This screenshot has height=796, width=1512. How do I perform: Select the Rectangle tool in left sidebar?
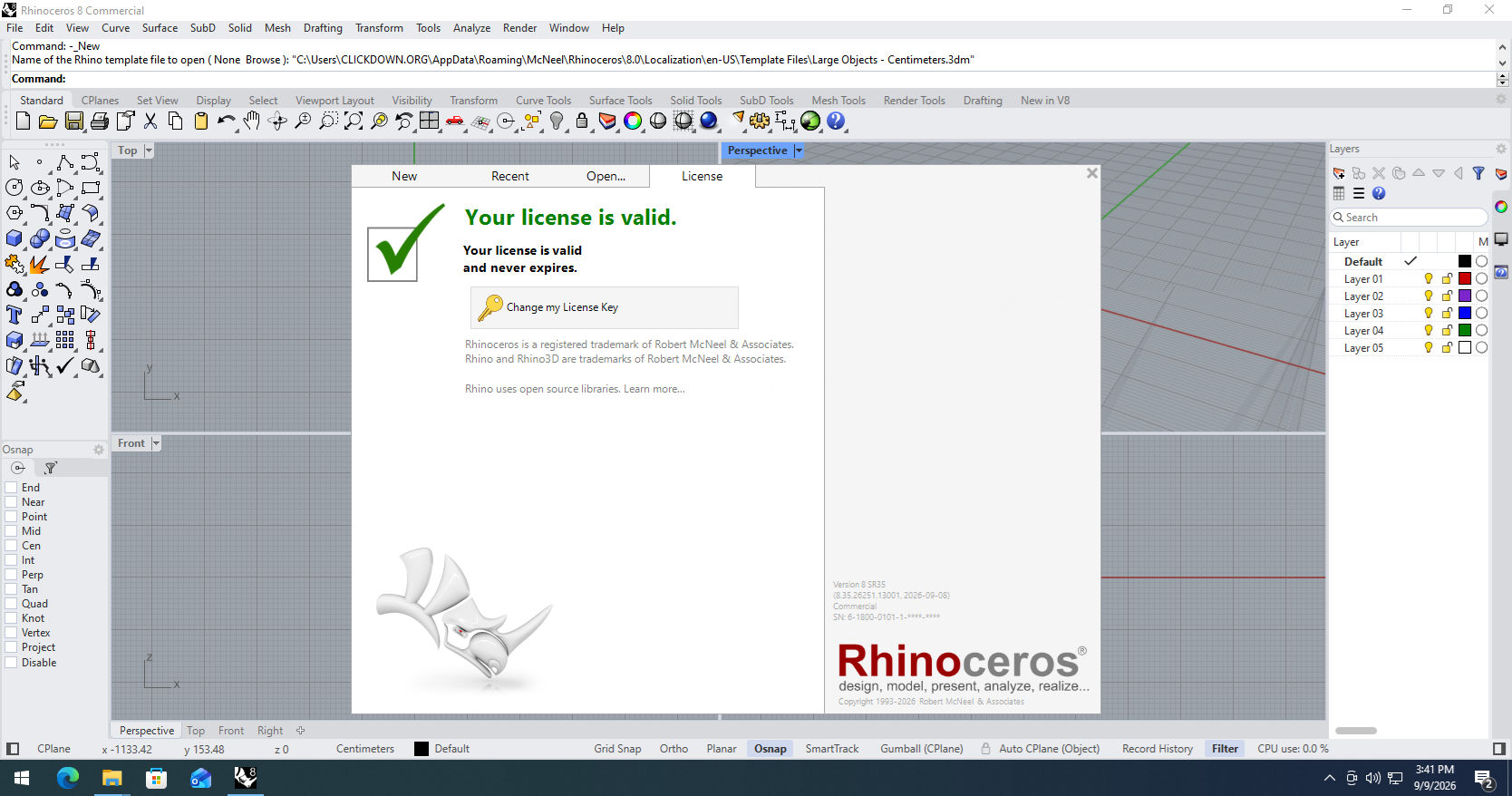(x=91, y=188)
